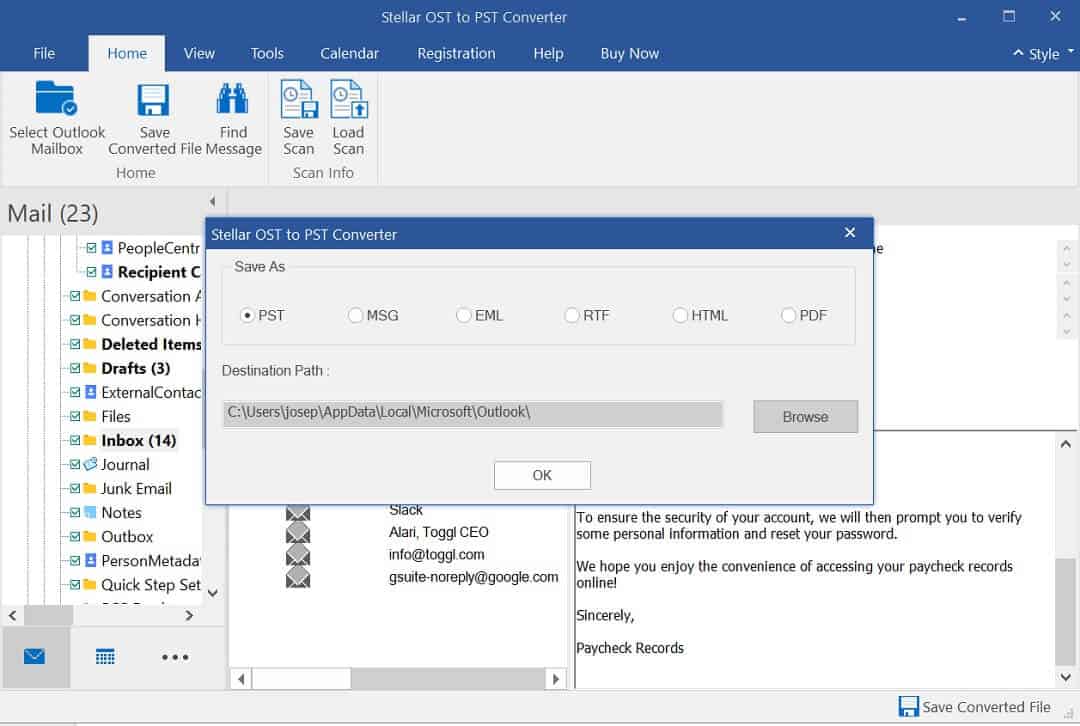This screenshot has width=1080, height=726.
Task: Click folder tree scroll left arrow
Action: (12, 616)
